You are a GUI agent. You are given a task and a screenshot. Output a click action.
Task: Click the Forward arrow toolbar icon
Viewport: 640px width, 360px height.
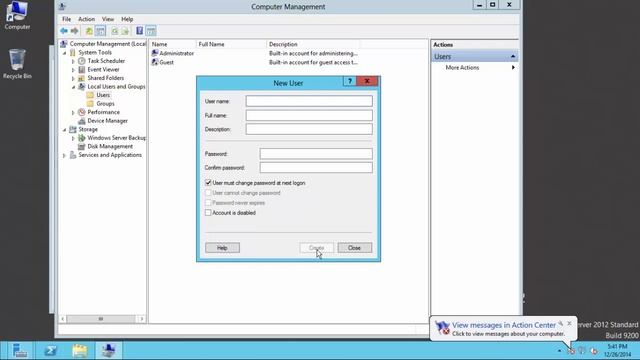74,31
